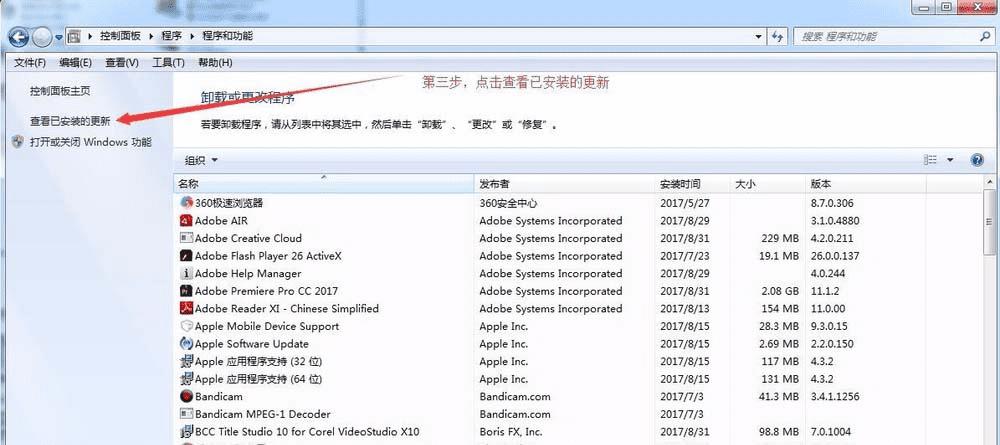Screen dimensions: 1000x445
Task: Click the Apple Software Update icon
Action: coord(186,344)
